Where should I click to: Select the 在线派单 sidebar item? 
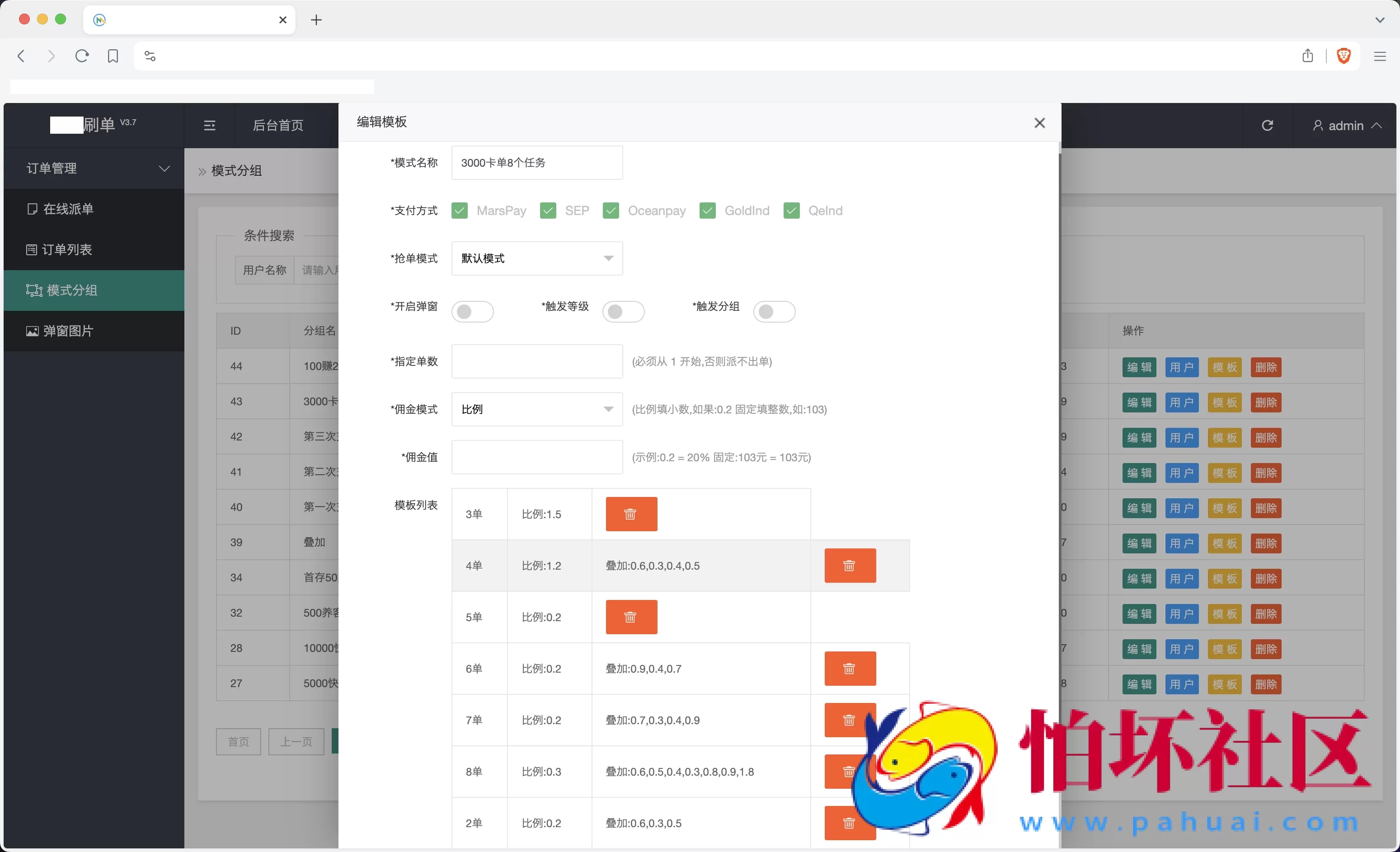68,208
